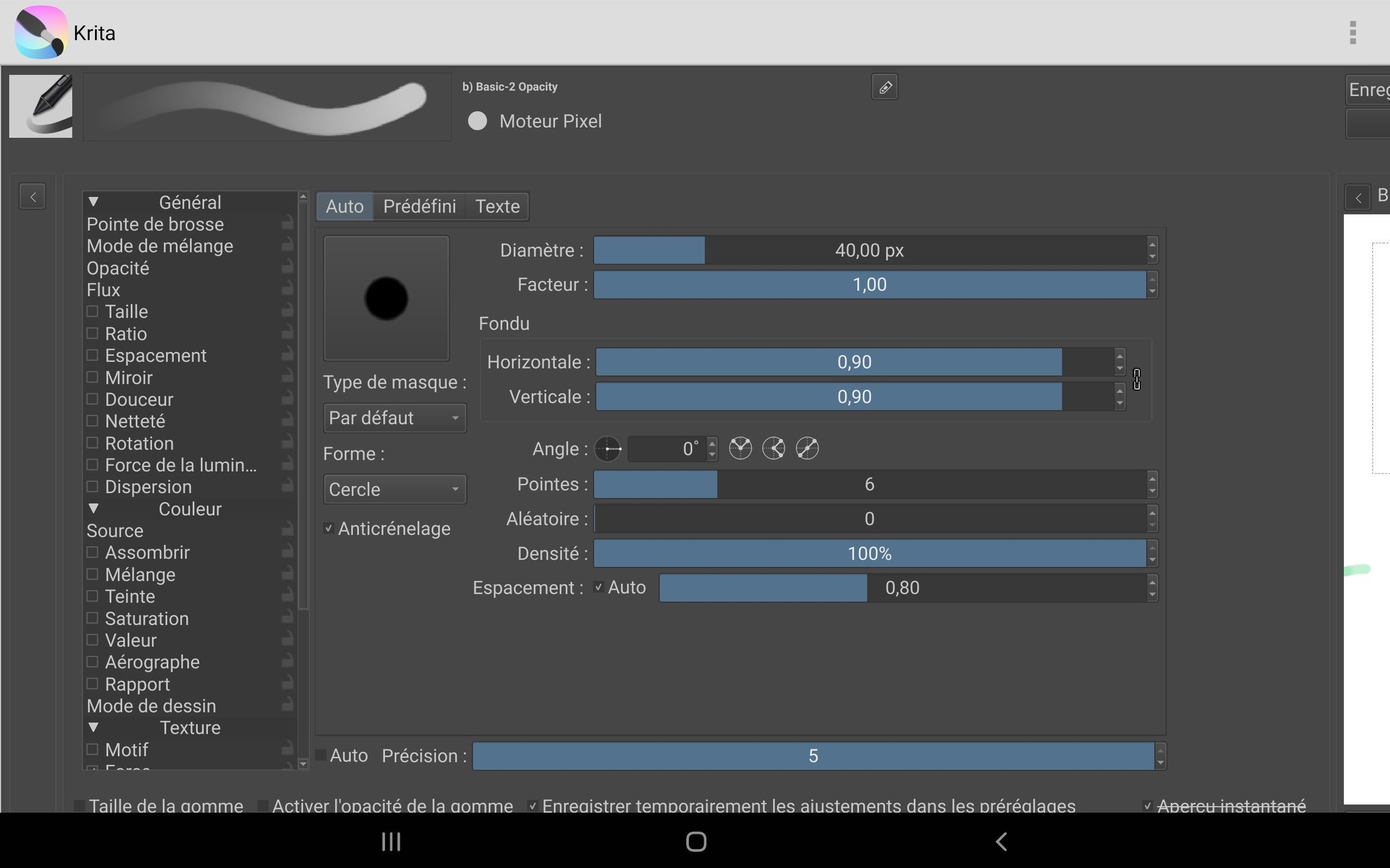Select the first angle preset icon
Viewport: 1390px width, 868px height.
click(x=741, y=448)
